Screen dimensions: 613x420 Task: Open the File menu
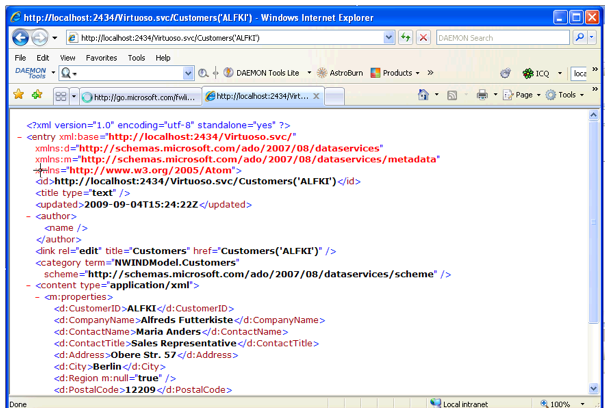[x=20, y=58]
